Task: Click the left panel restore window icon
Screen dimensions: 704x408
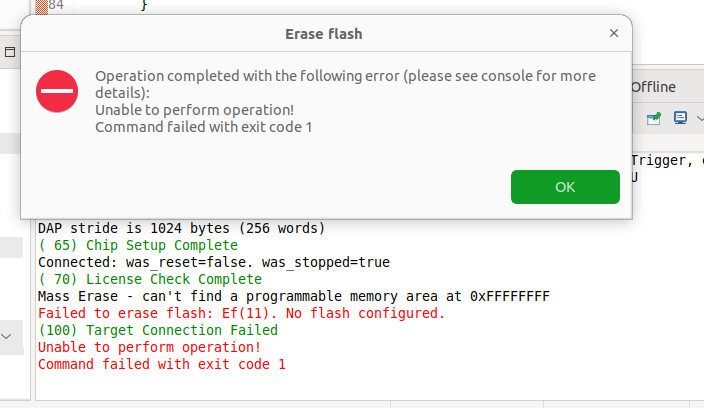Action: click(x=8, y=52)
